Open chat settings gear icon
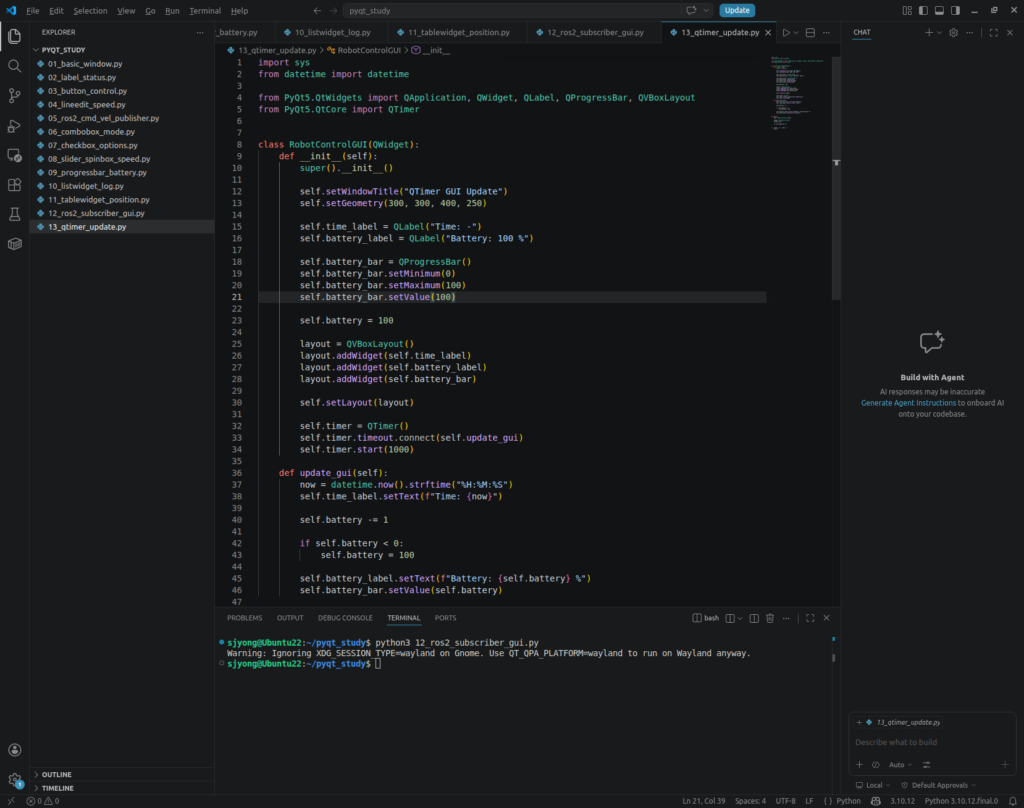 coord(953,33)
